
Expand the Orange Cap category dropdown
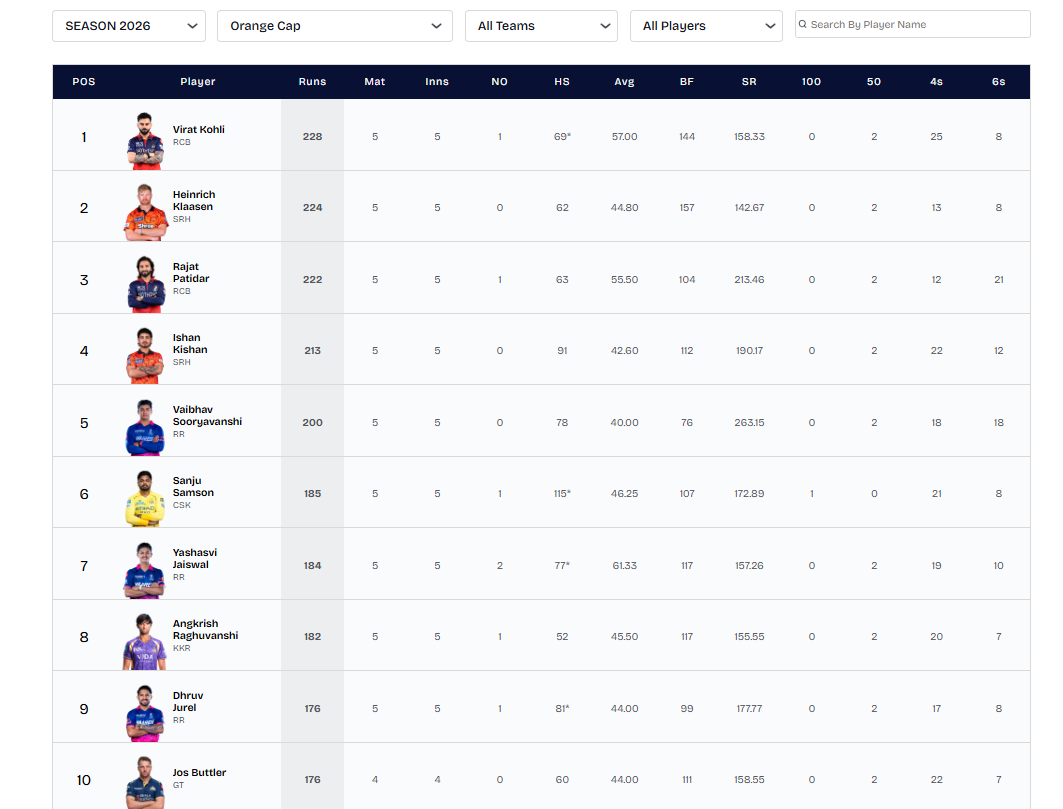[334, 26]
